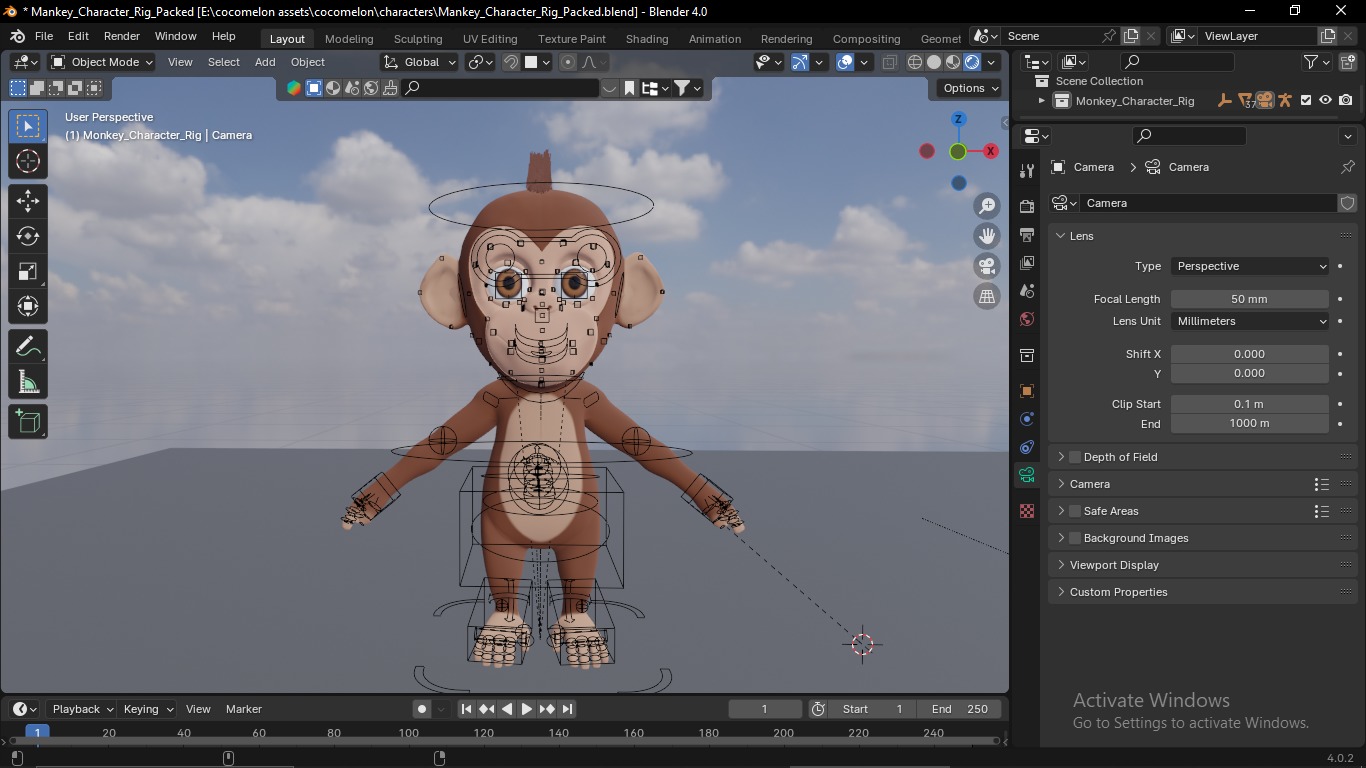Switch to the Shading workspace tab
The height and width of the screenshot is (768, 1366).
tap(647, 39)
